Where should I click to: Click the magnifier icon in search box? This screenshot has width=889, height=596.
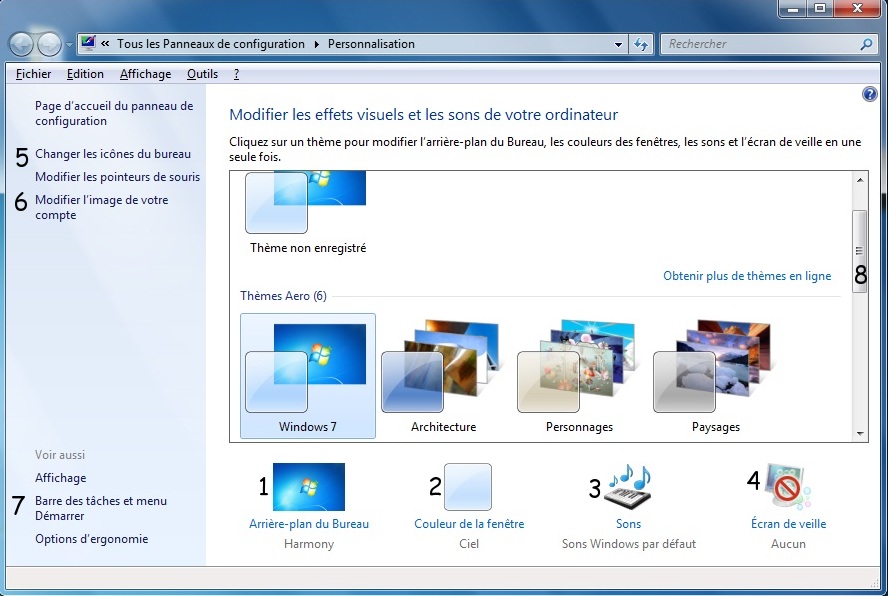pyautogui.click(x=866, y=44)
